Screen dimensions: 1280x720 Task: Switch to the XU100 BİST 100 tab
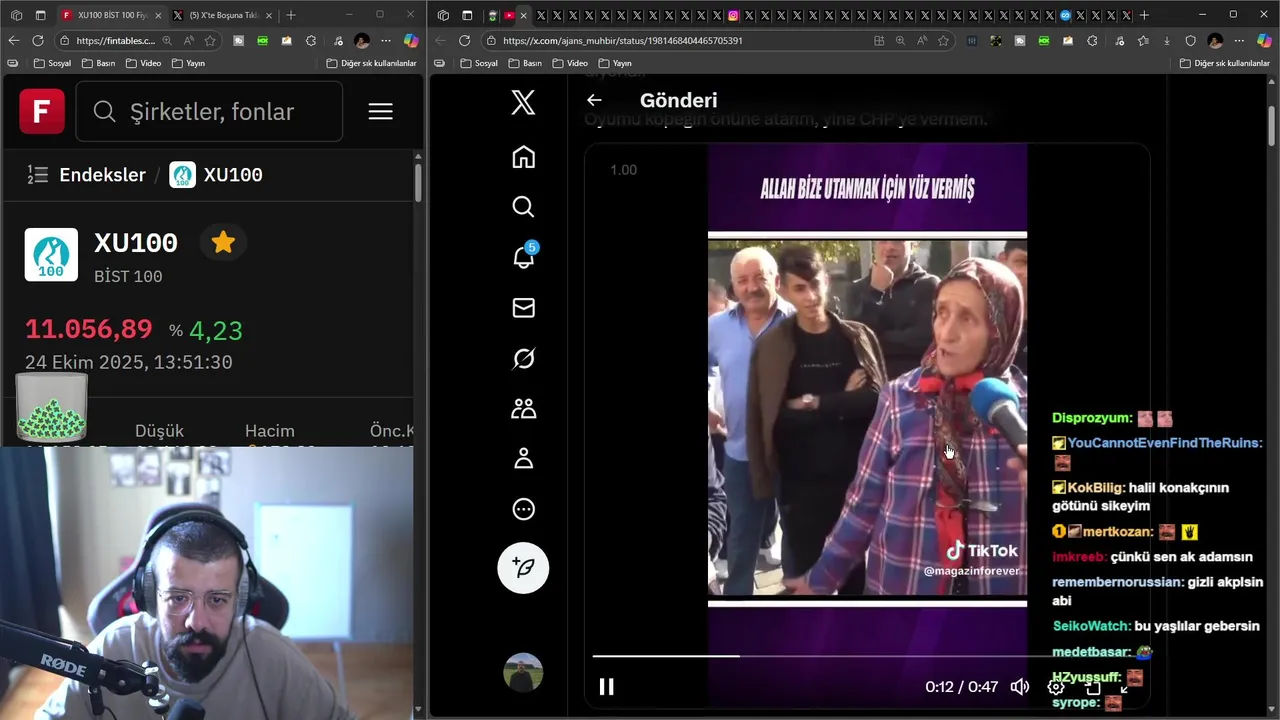tap(110, 15)
